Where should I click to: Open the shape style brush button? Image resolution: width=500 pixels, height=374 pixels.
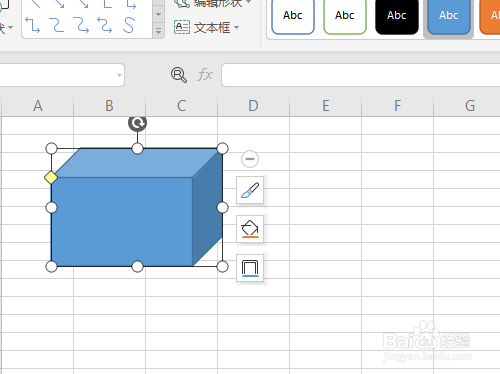250,190
